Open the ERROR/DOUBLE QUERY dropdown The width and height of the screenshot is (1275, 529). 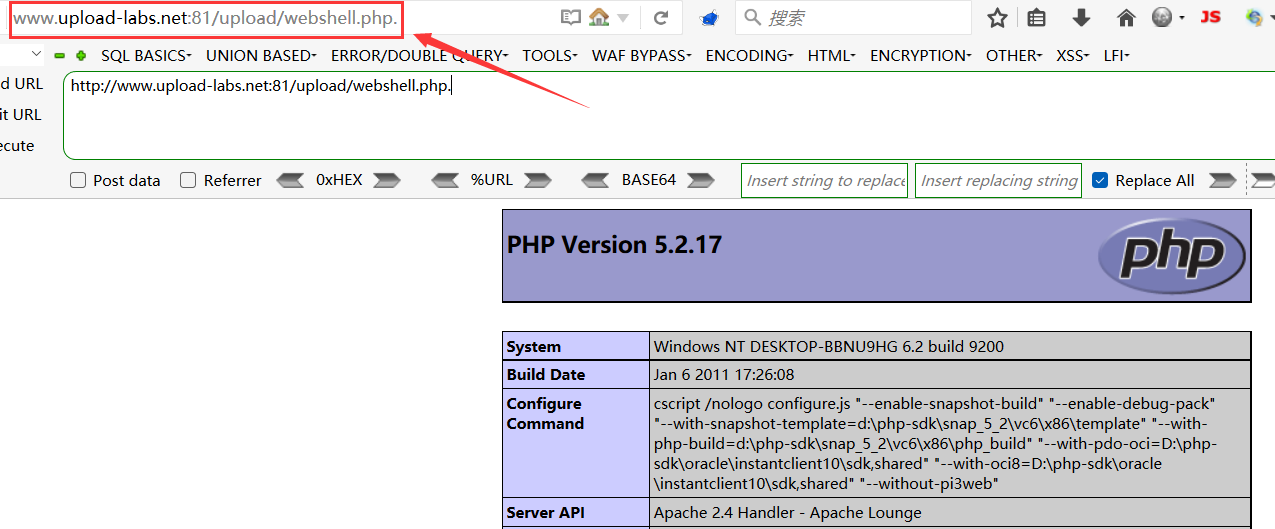coord(419,56)
